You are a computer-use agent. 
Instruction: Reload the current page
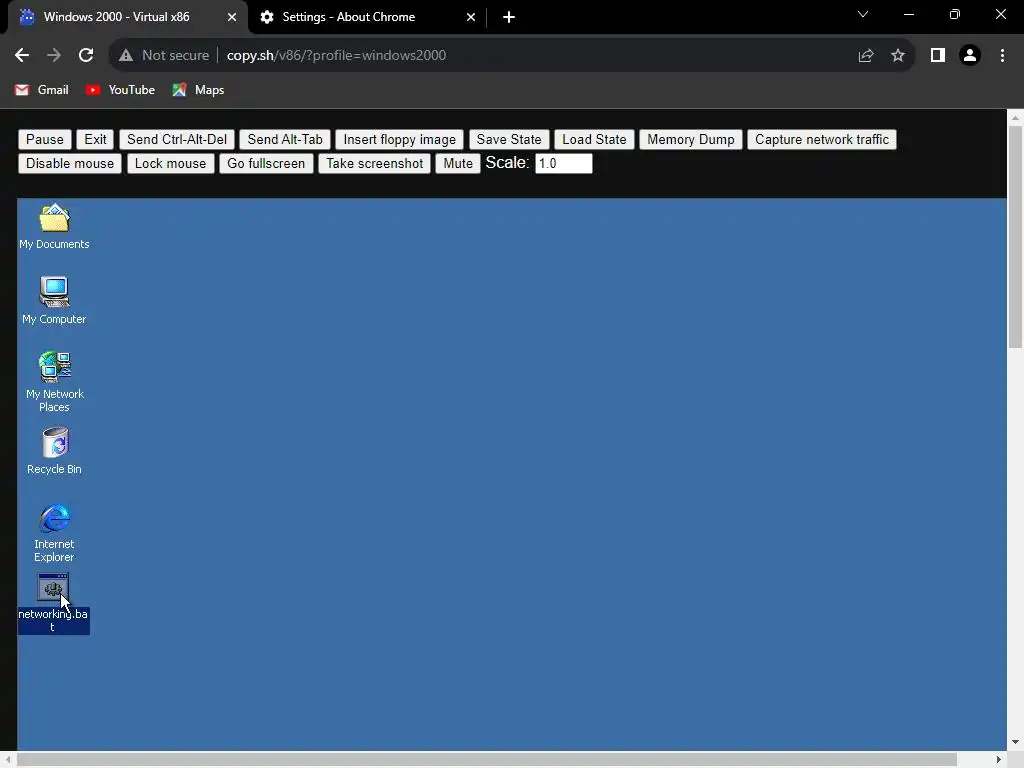tap(86, 56)
